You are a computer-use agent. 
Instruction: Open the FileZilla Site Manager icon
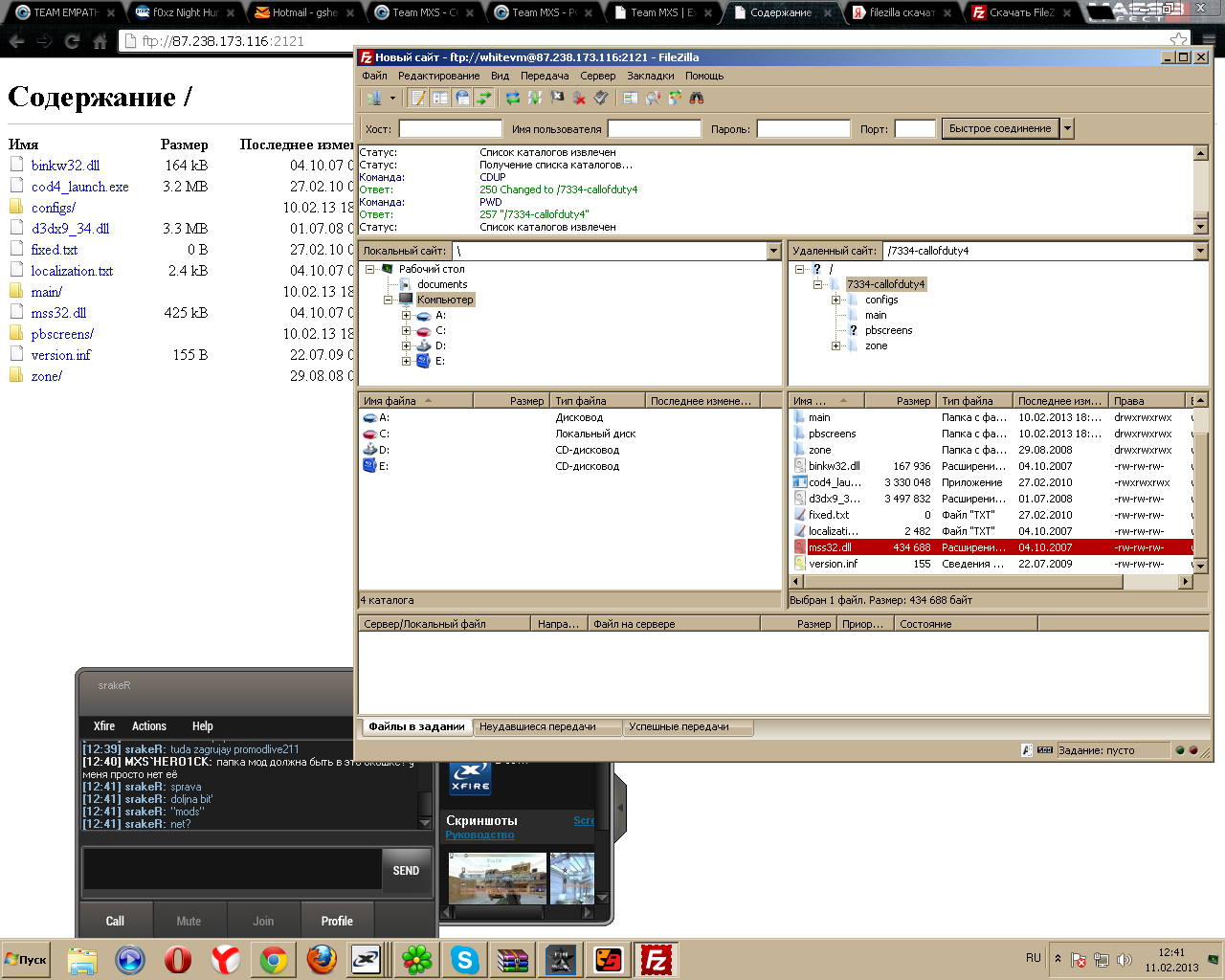pos(374,98)
